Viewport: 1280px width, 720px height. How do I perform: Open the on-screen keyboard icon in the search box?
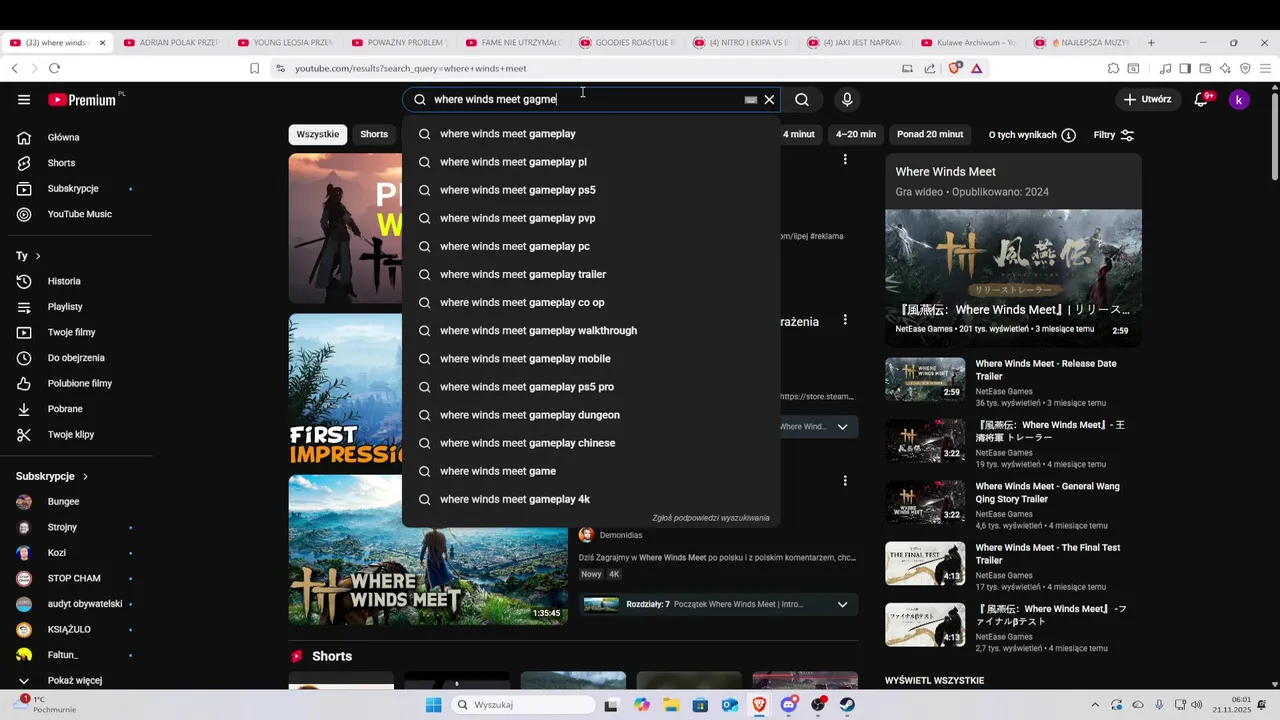750,100
